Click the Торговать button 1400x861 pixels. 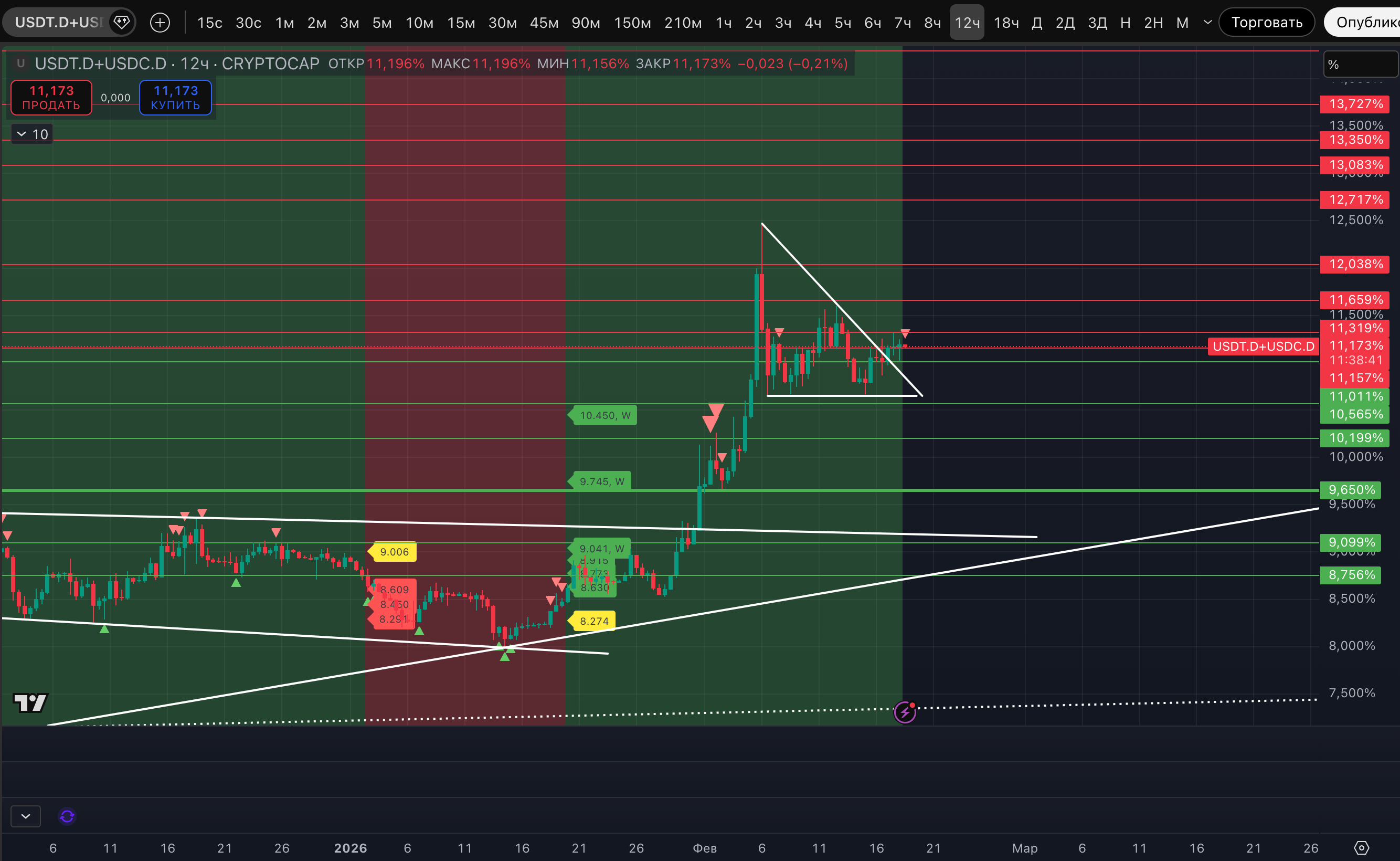[x=1266, y=23]
